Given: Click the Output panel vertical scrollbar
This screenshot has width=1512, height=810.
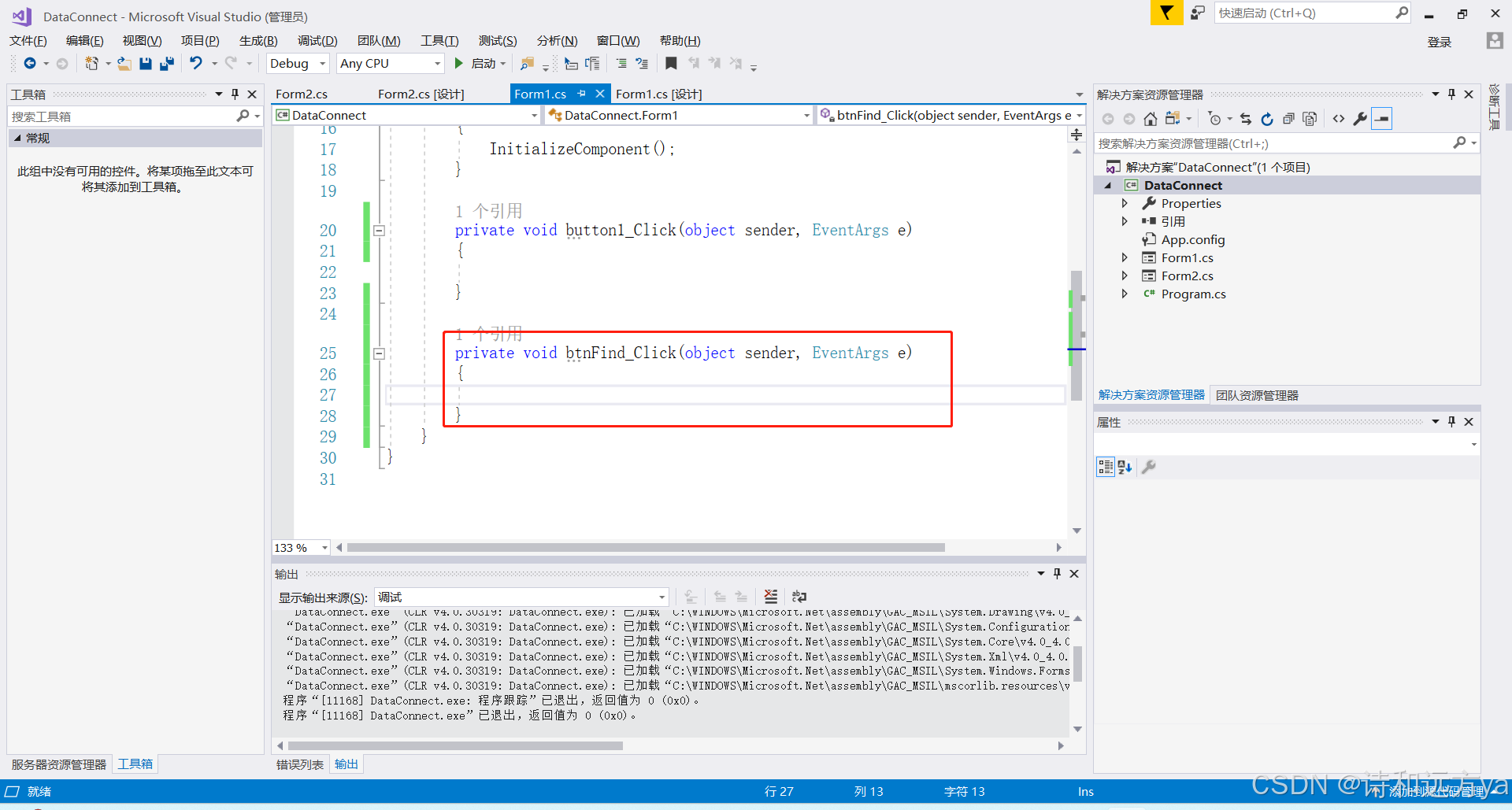Looking at the screenshot, I should click(x=1077, y=664).
